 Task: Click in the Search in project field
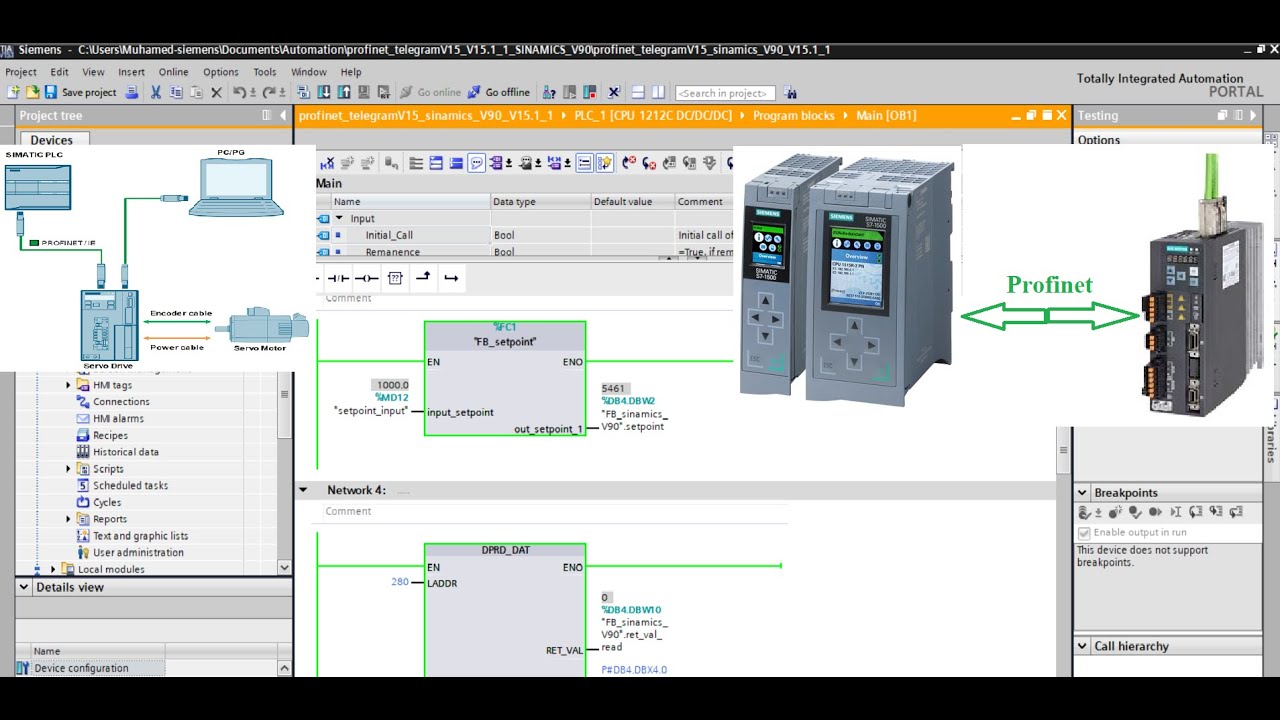pyautogui.click(x=726, y=93)
